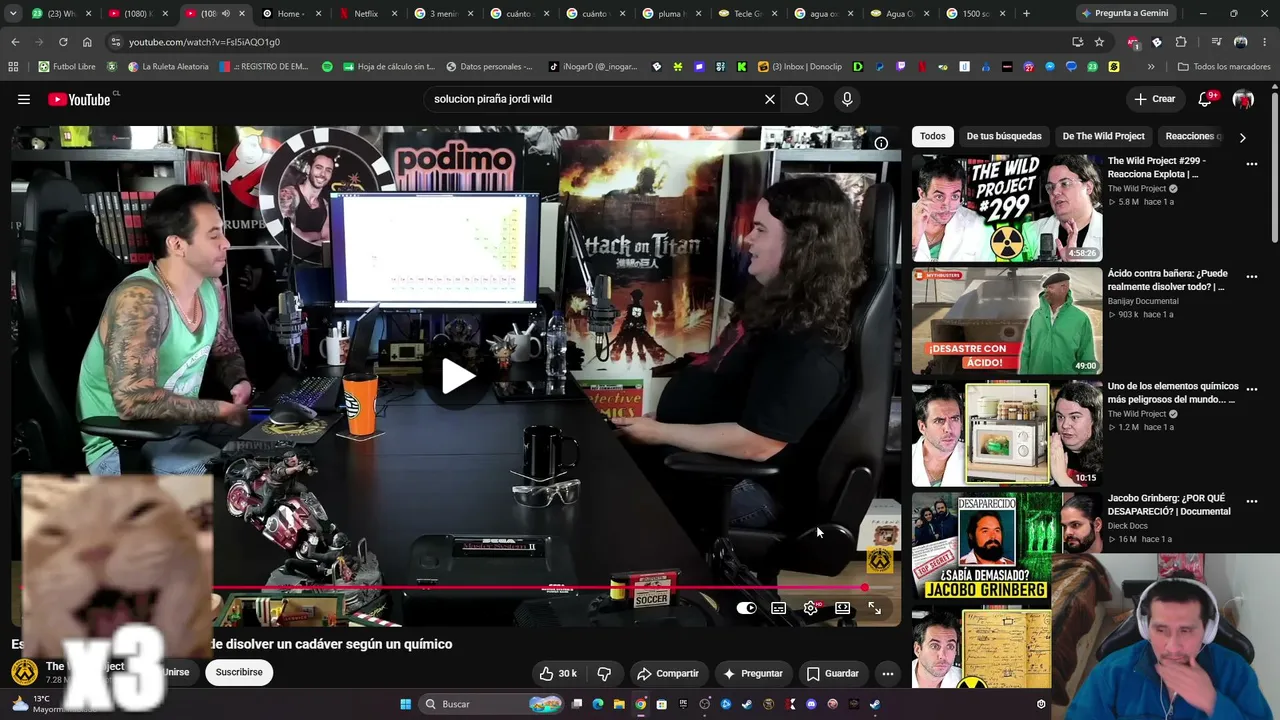Go to the YouTube home logo
Viewport: 1280px width, 720px height.
tap(79, 99)
